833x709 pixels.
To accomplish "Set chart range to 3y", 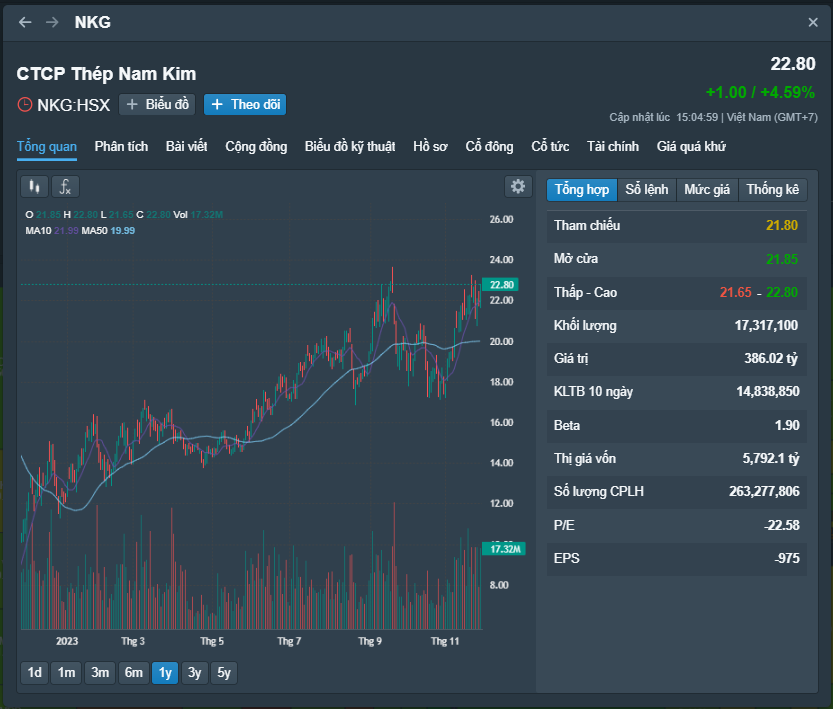I will coord(194,673).
